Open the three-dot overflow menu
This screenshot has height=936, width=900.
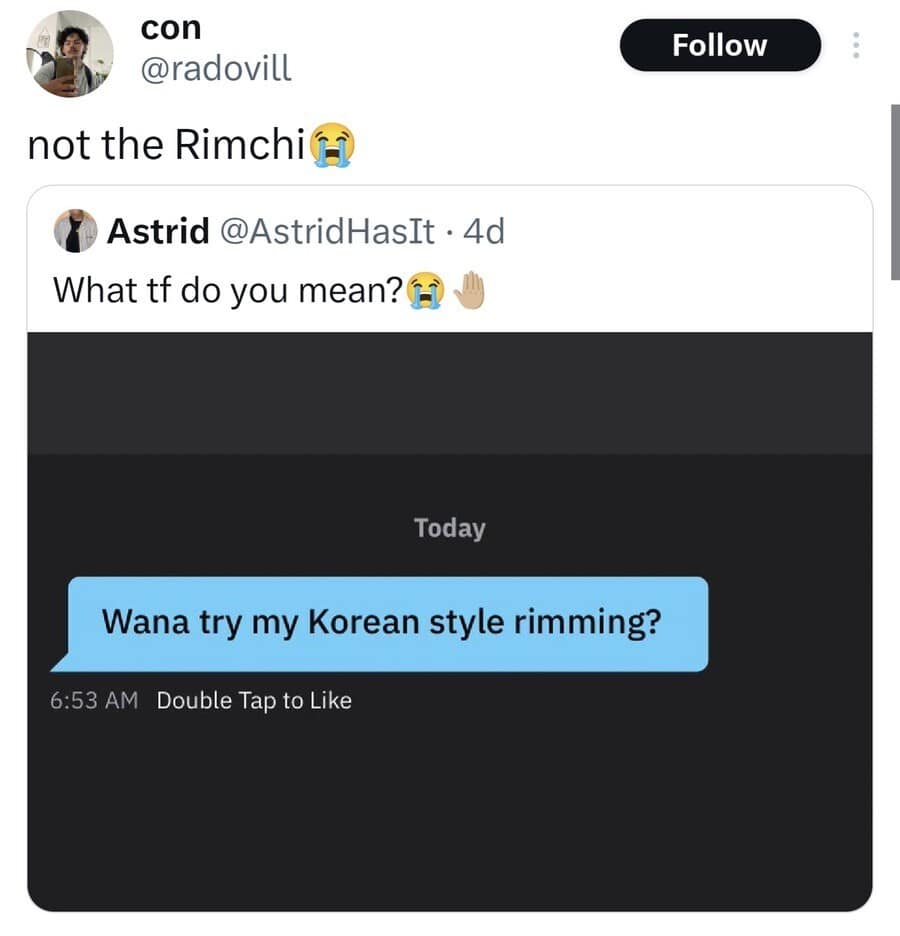(856, 45)
